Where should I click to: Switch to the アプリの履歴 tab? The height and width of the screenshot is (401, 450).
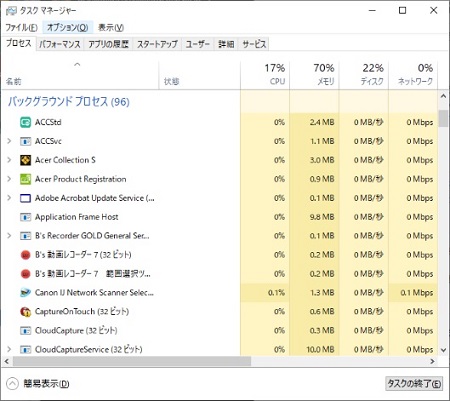click(x=108, y=44)
